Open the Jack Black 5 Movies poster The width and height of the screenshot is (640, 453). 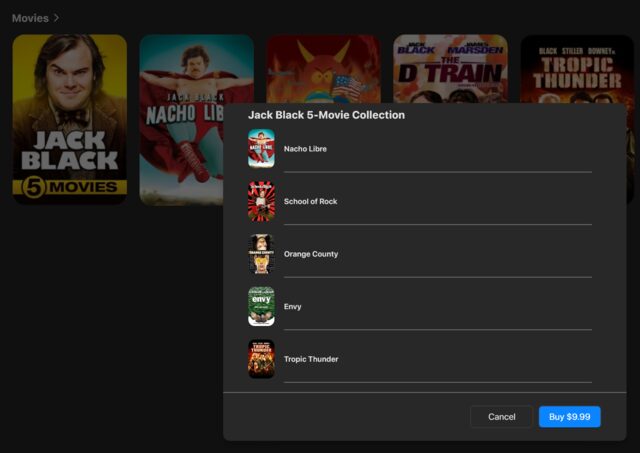coord(69,119)
